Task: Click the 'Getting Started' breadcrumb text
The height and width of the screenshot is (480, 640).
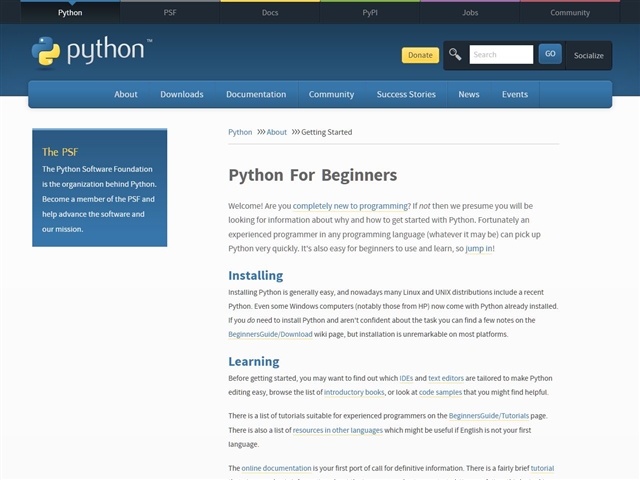Action: (x=327, y=132)
